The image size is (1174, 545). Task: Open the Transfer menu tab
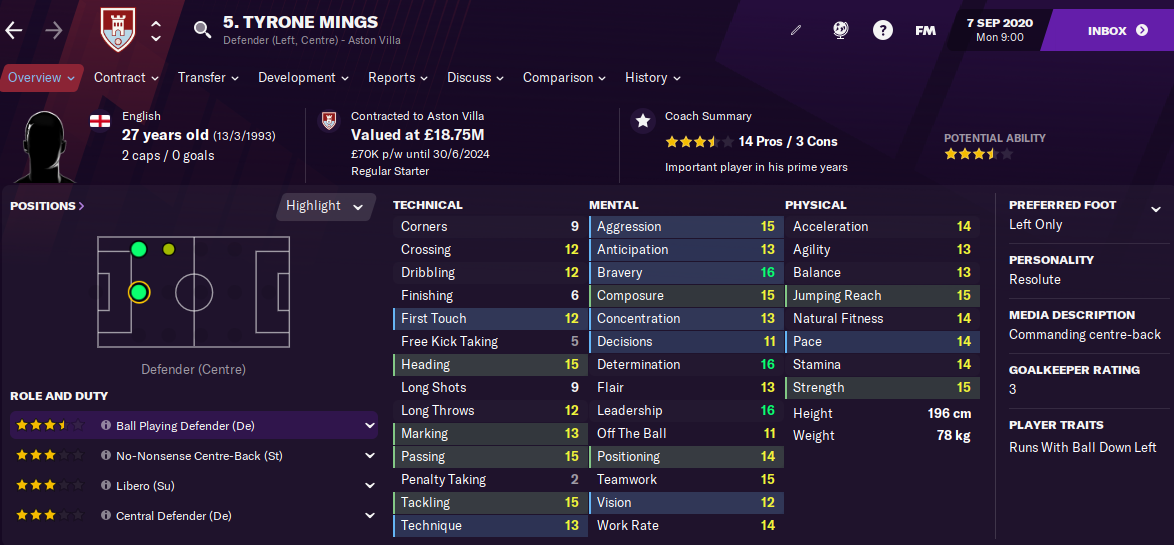coord(208,78)
